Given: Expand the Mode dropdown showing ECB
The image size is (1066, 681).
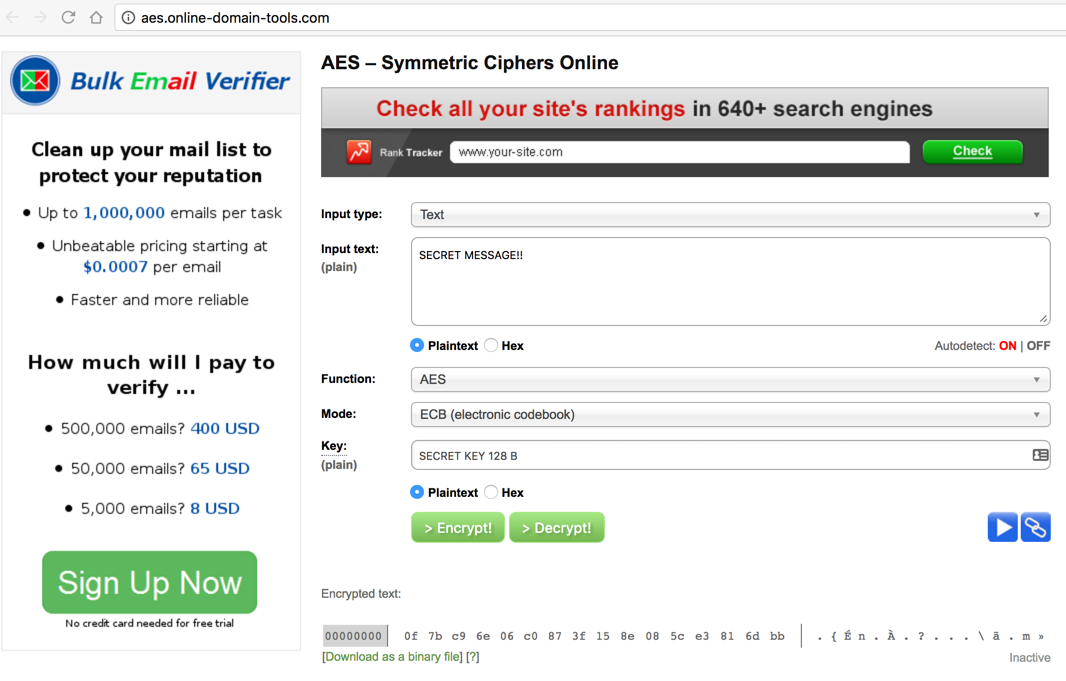Looking at the screenshot, I should (730, 415).
